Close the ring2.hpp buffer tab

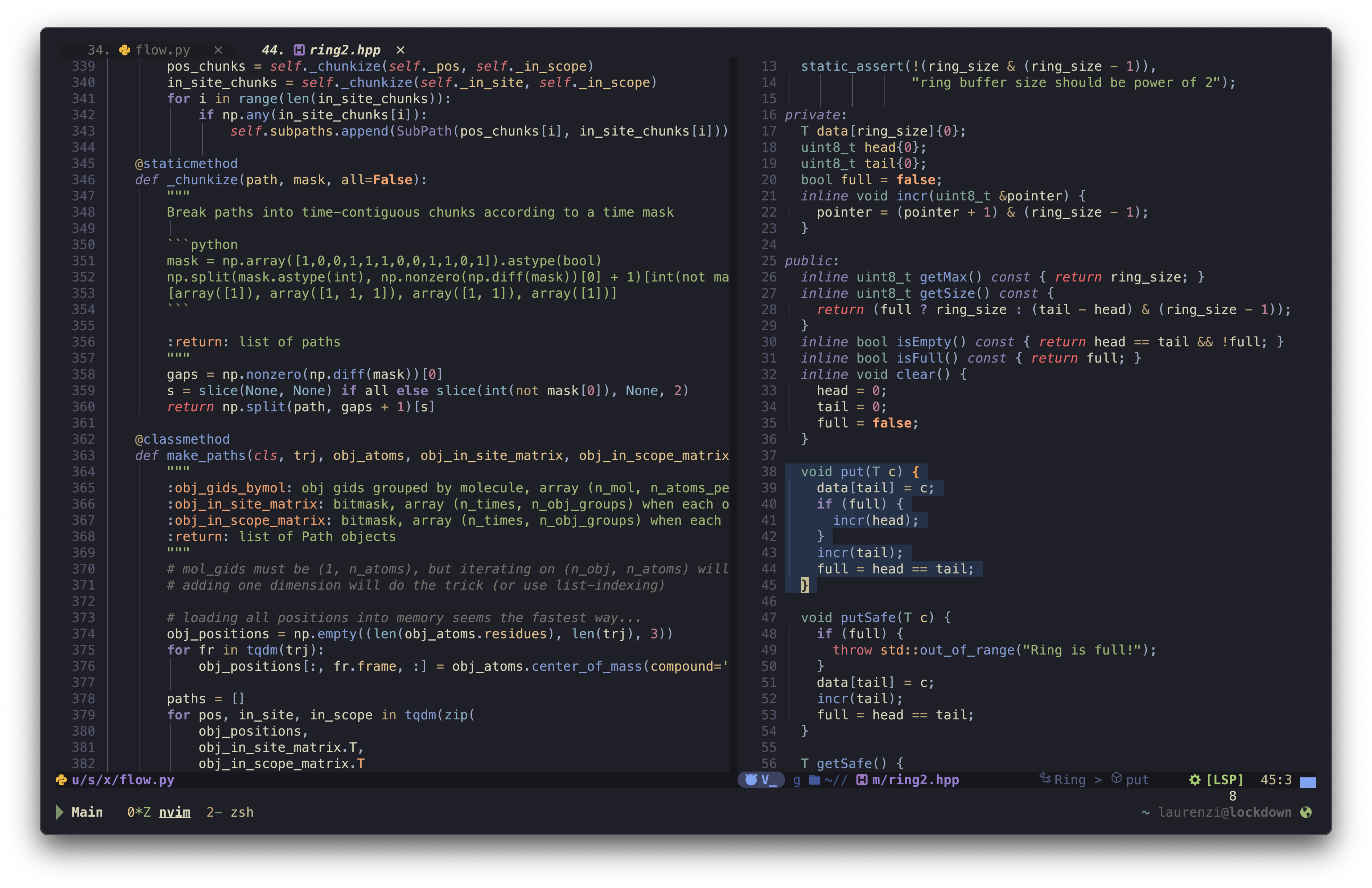401,50
